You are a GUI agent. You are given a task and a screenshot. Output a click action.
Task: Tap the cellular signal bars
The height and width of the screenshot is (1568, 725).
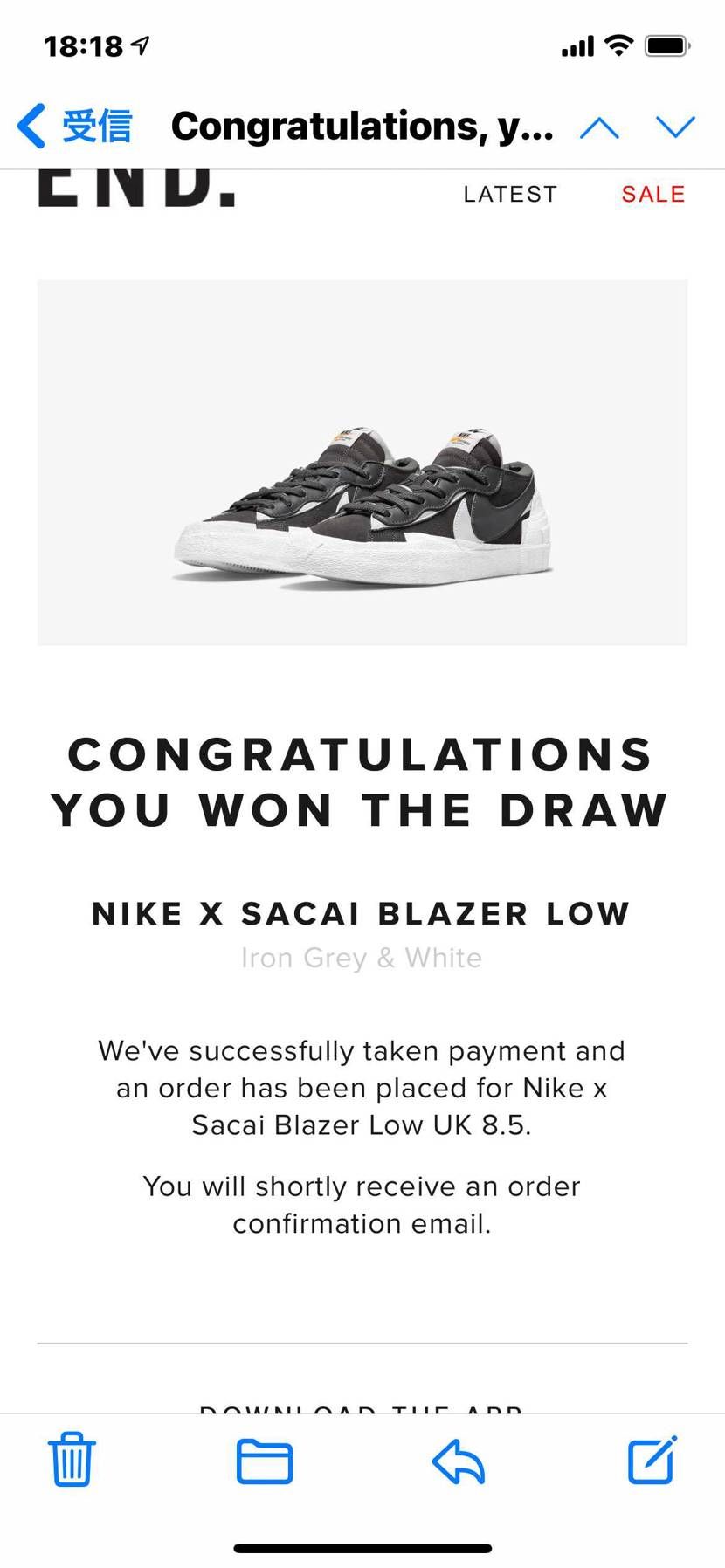(577, 46)
